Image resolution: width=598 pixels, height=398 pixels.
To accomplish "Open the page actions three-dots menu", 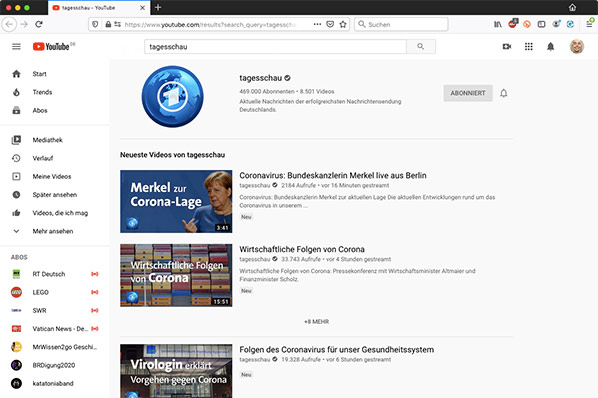I will (317, 24).
